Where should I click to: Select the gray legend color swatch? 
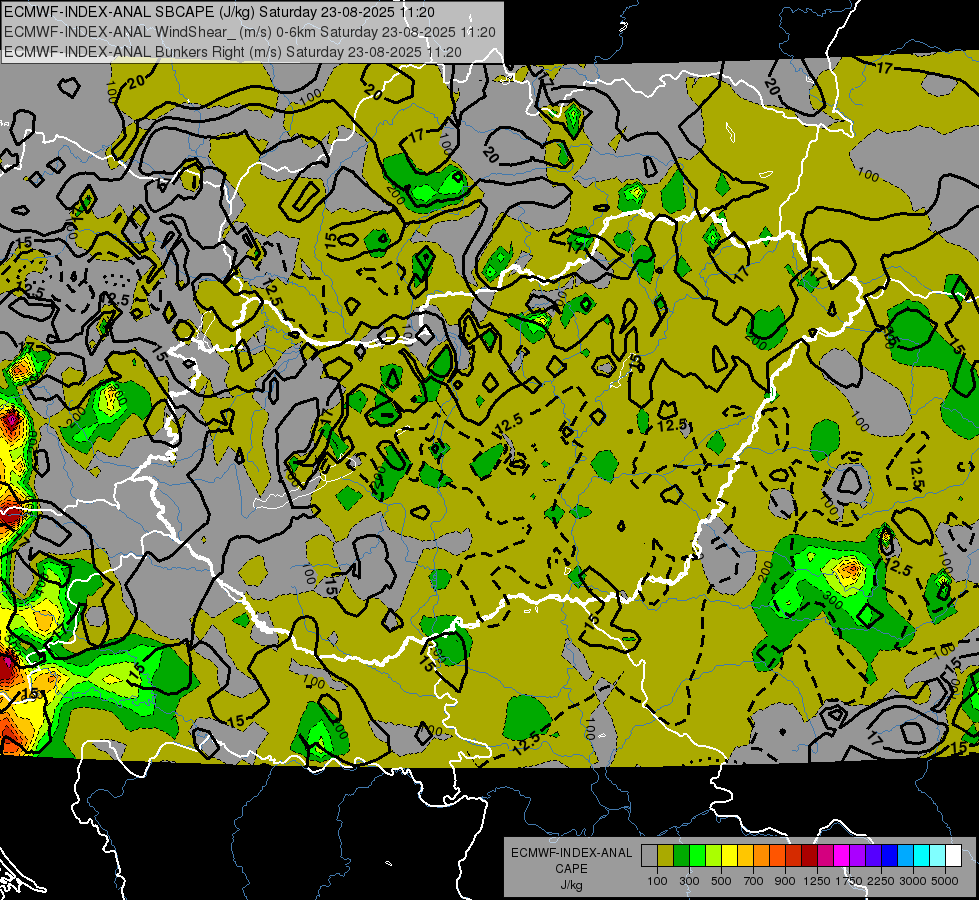(649, 856)
